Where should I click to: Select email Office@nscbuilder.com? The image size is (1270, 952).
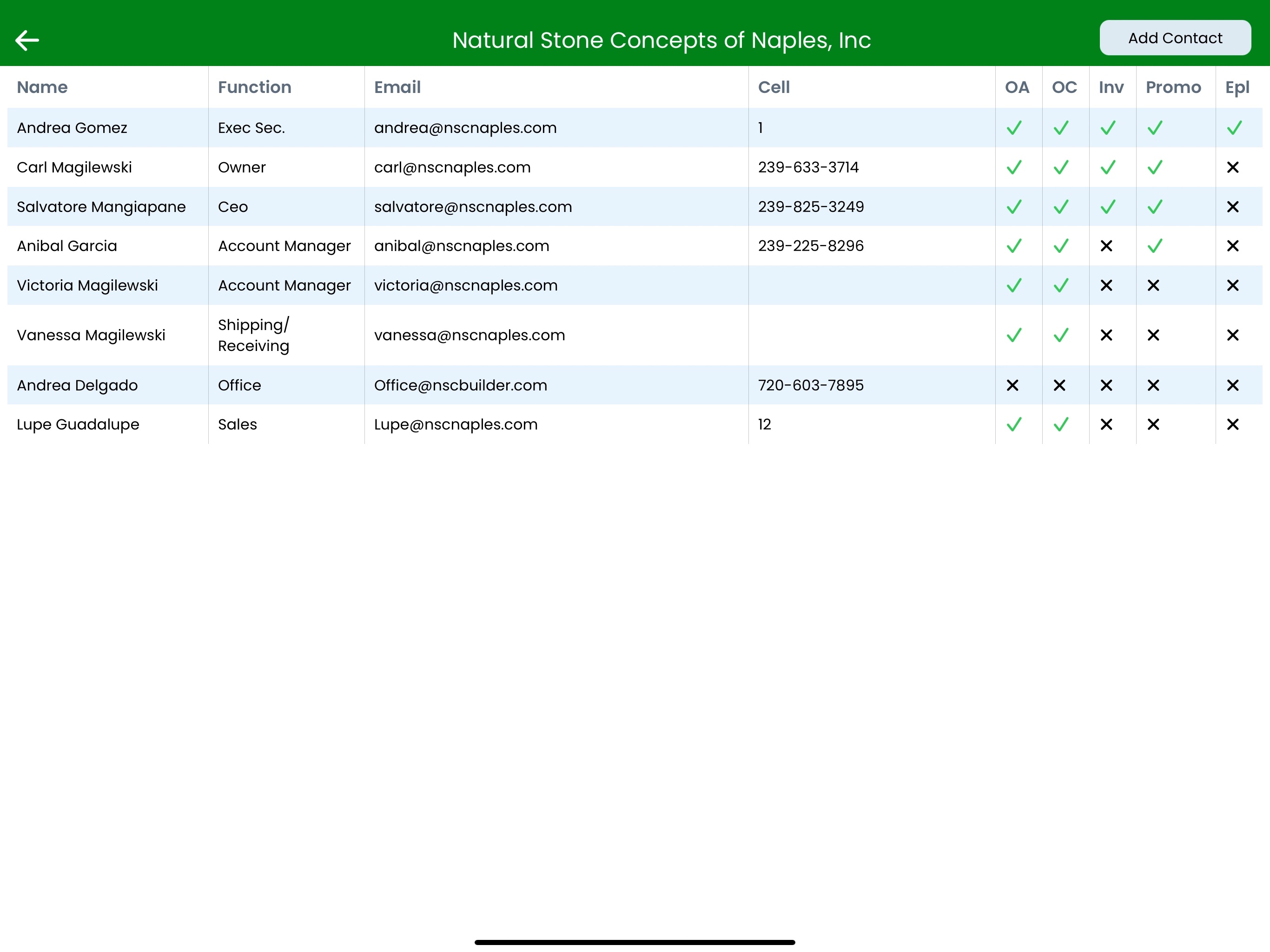pyautogui.click(x=461, y=385)
